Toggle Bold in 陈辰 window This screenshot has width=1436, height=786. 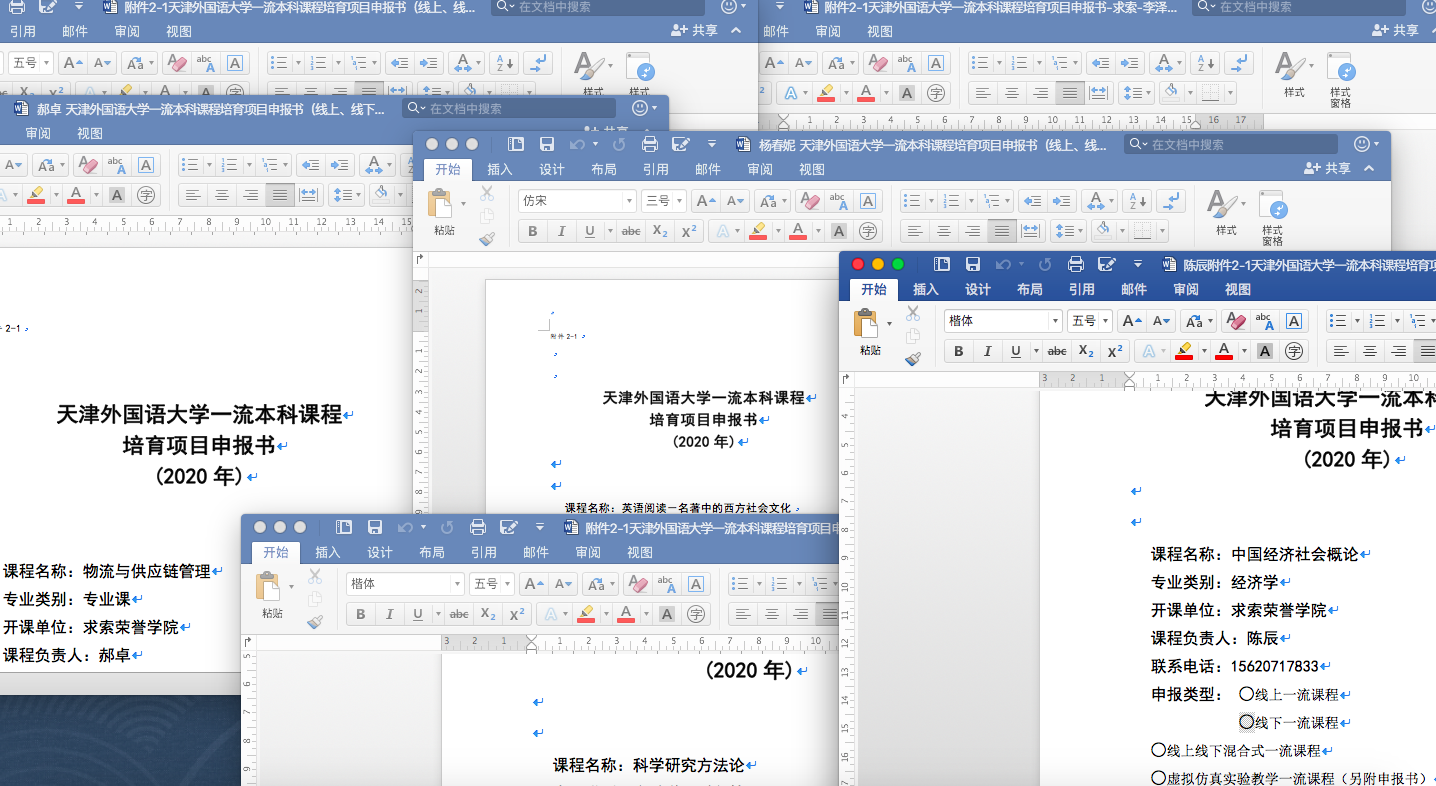959,351
